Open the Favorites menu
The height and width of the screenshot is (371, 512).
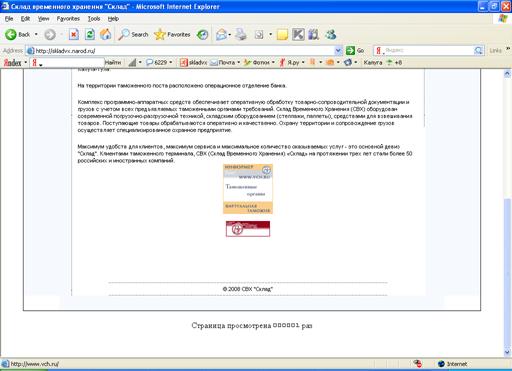(x=68, y=19)
